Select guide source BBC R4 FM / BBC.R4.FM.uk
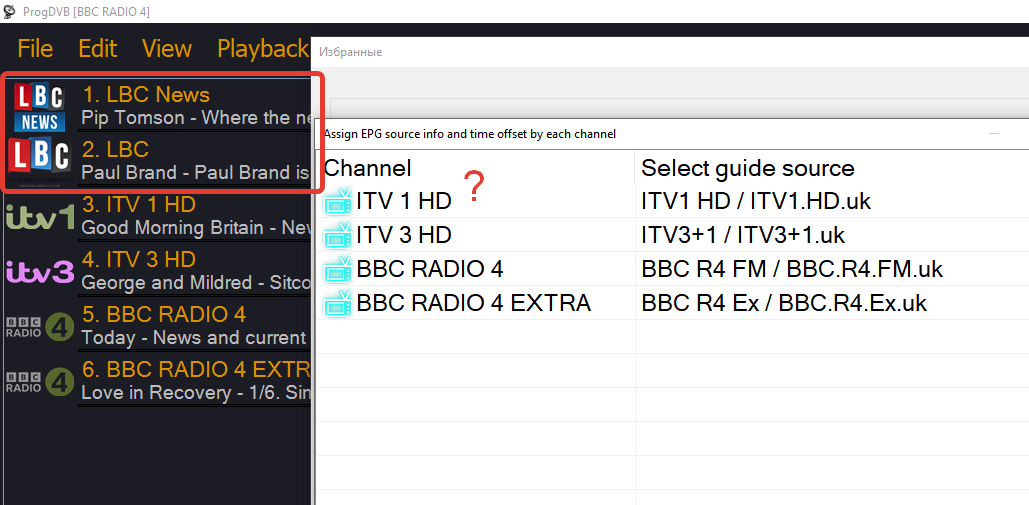The image size is (1029, 505). pos(792,269)
